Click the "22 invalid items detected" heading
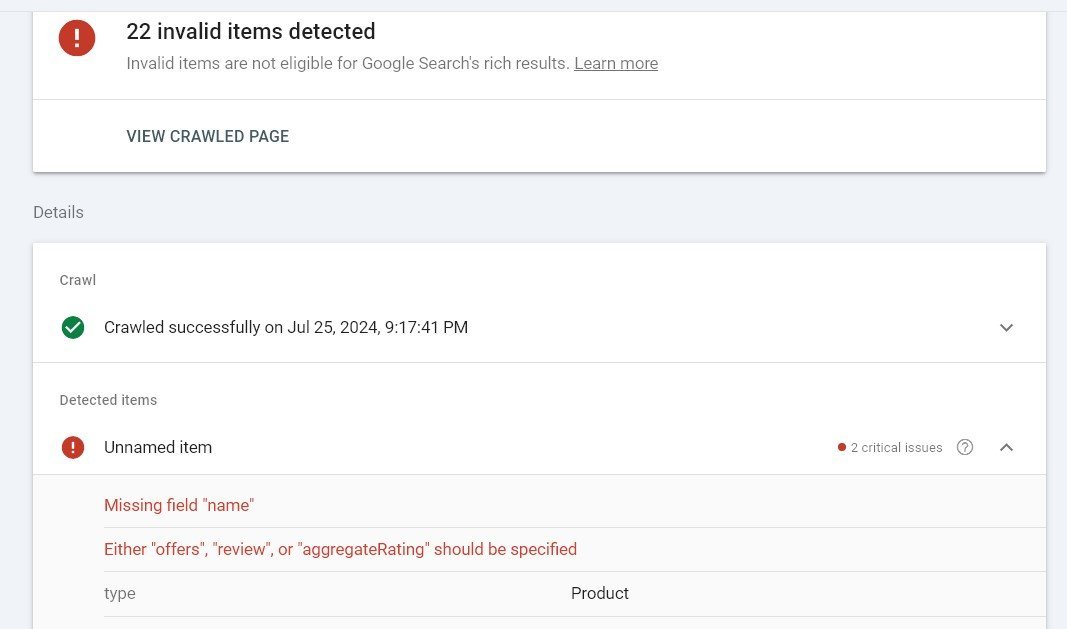This screenshot has height=629, width=1067. click(251, 31)
